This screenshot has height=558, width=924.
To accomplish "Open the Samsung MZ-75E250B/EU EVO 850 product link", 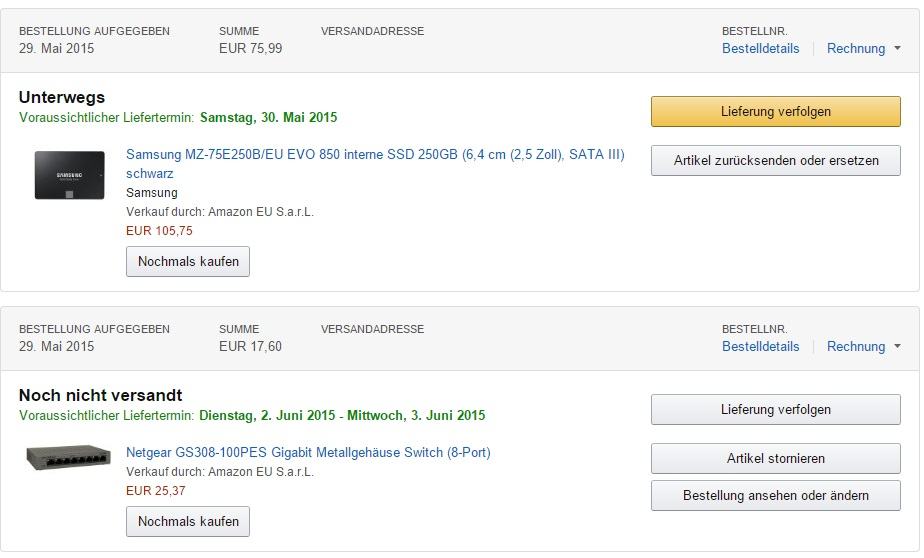I will coord(375,155).
